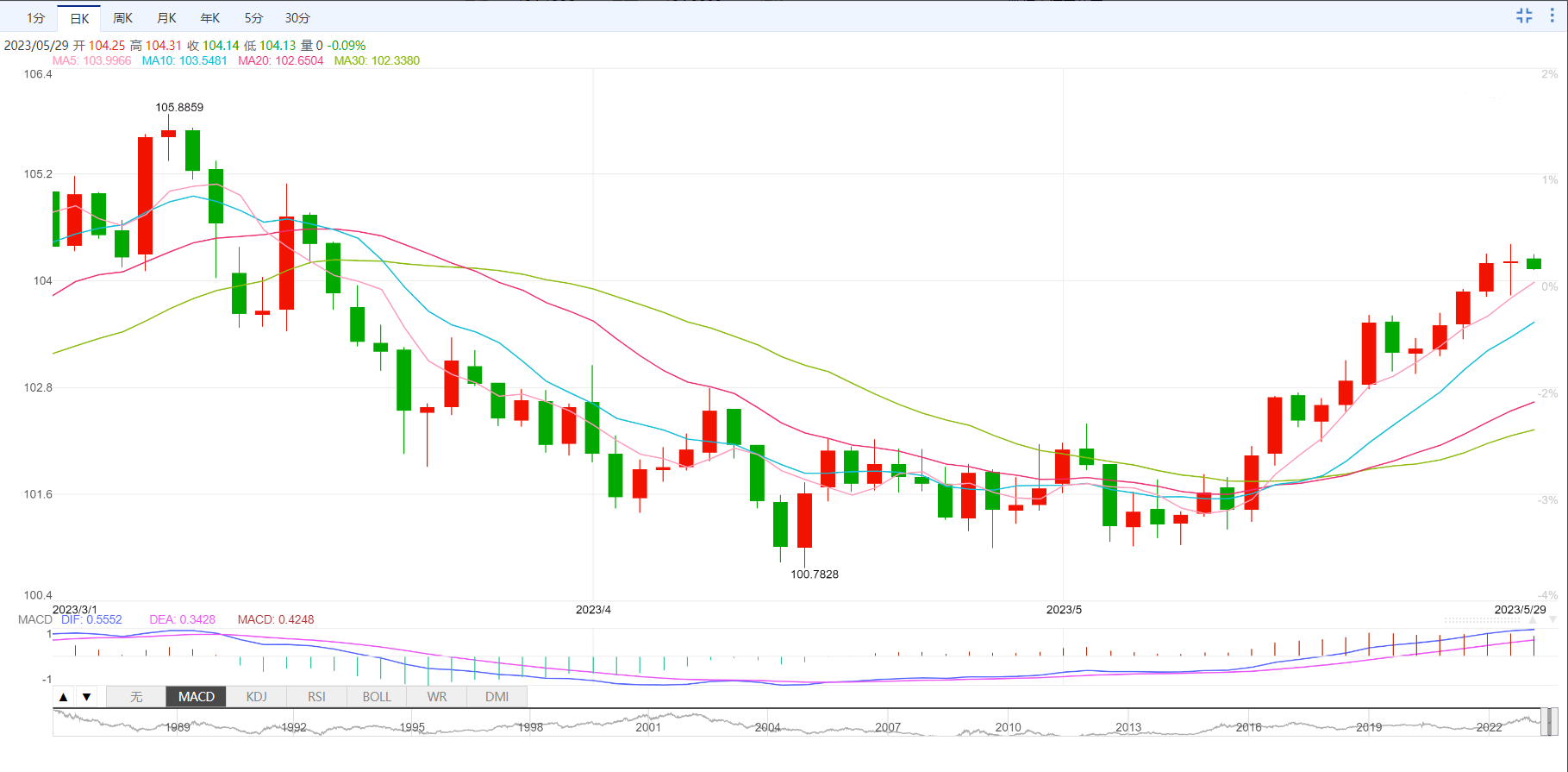1568x772 pixels.
Task: Switch to the 1分 chart period
Action: pyautogui.click(x=35, y=18)
